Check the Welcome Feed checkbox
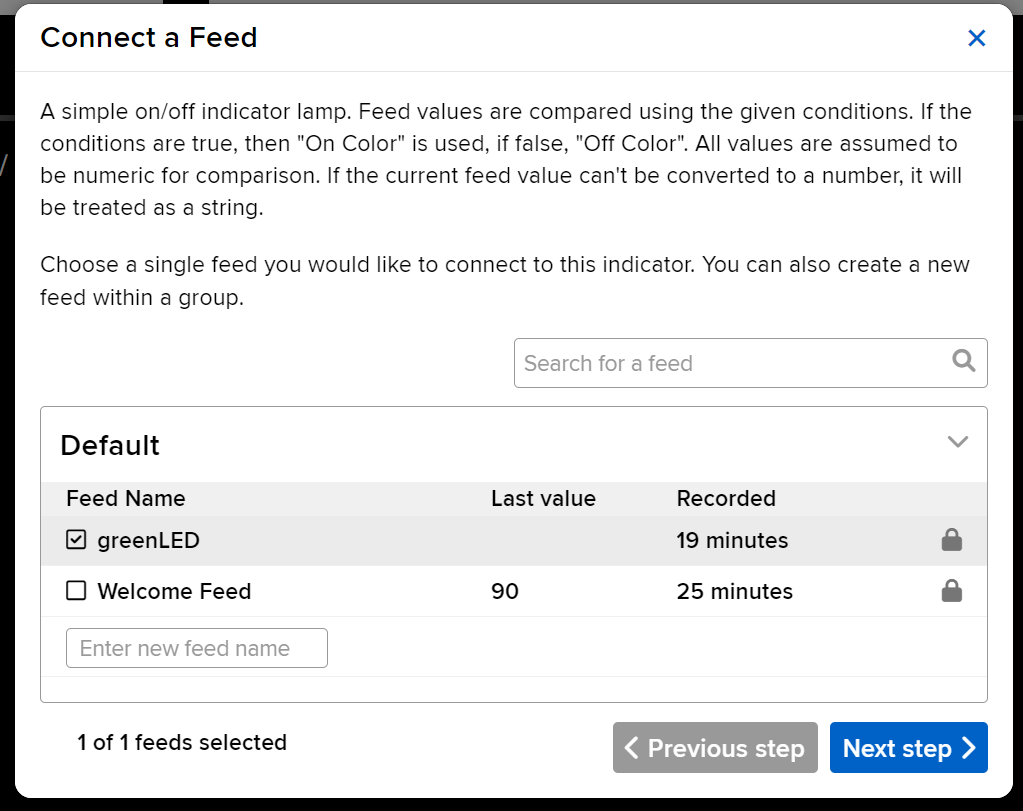Viewport: 1023px width, 811px height. (x=76, y=591)
